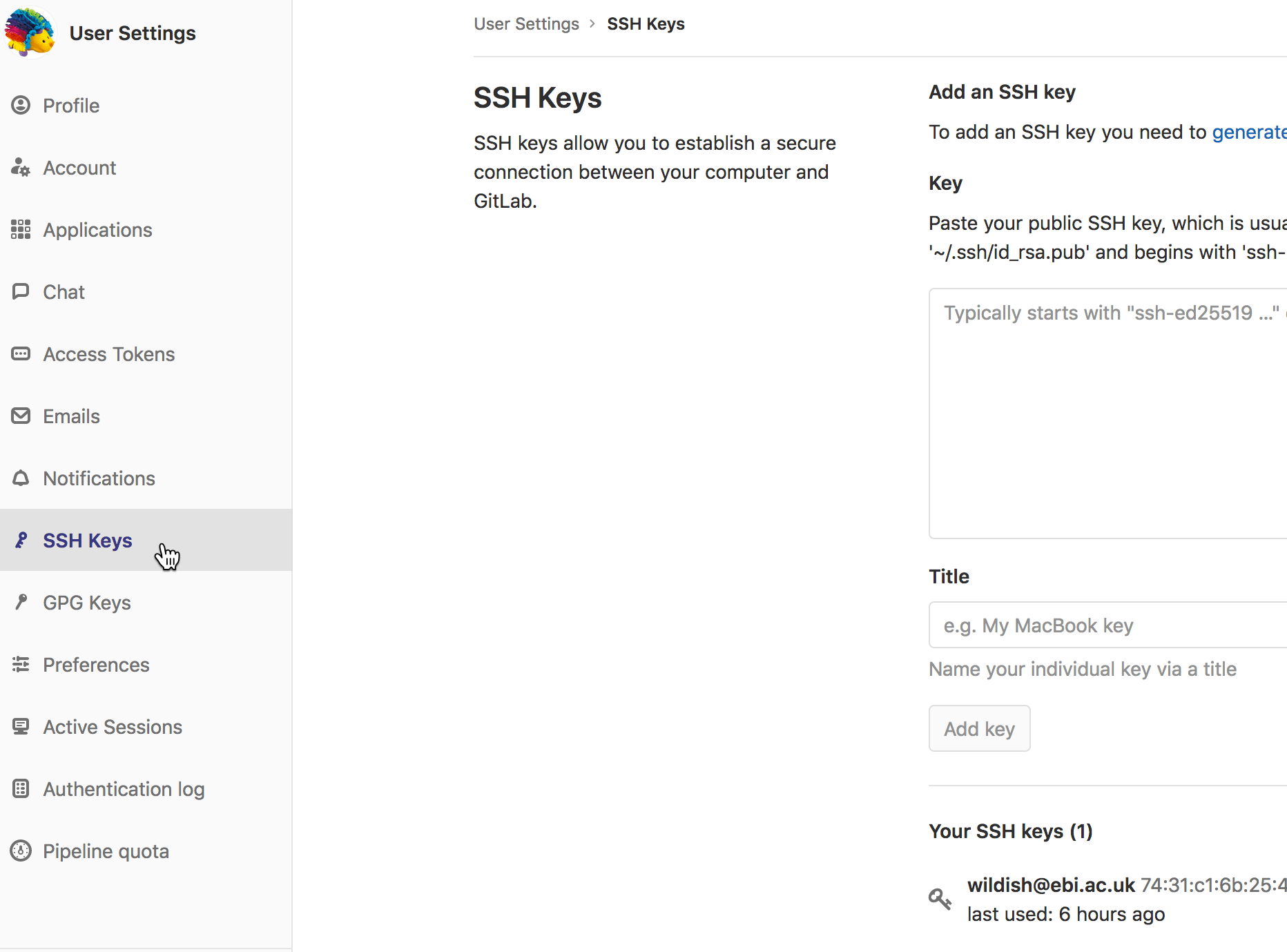Select the Pipeline quota gauge icon
Screen dimensions: 1287x952
(x=20, y=851)
